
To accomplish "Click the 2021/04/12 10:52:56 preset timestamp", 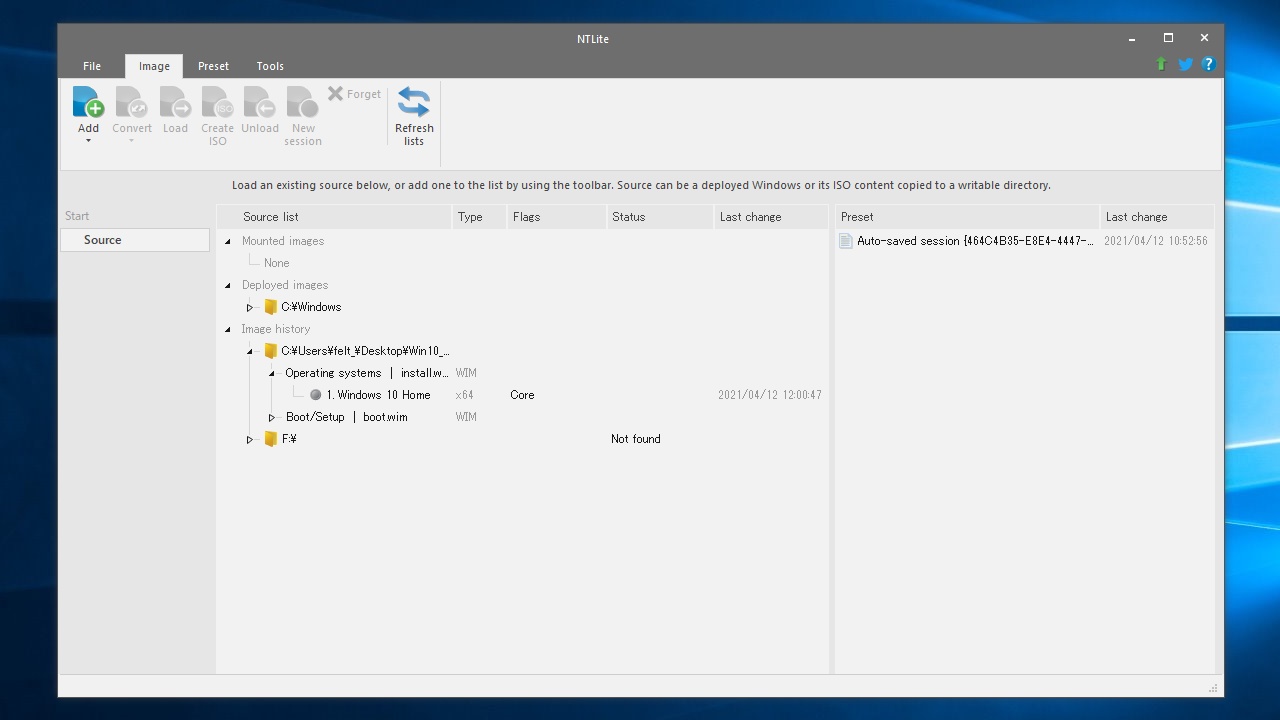I will point(1156,241).
